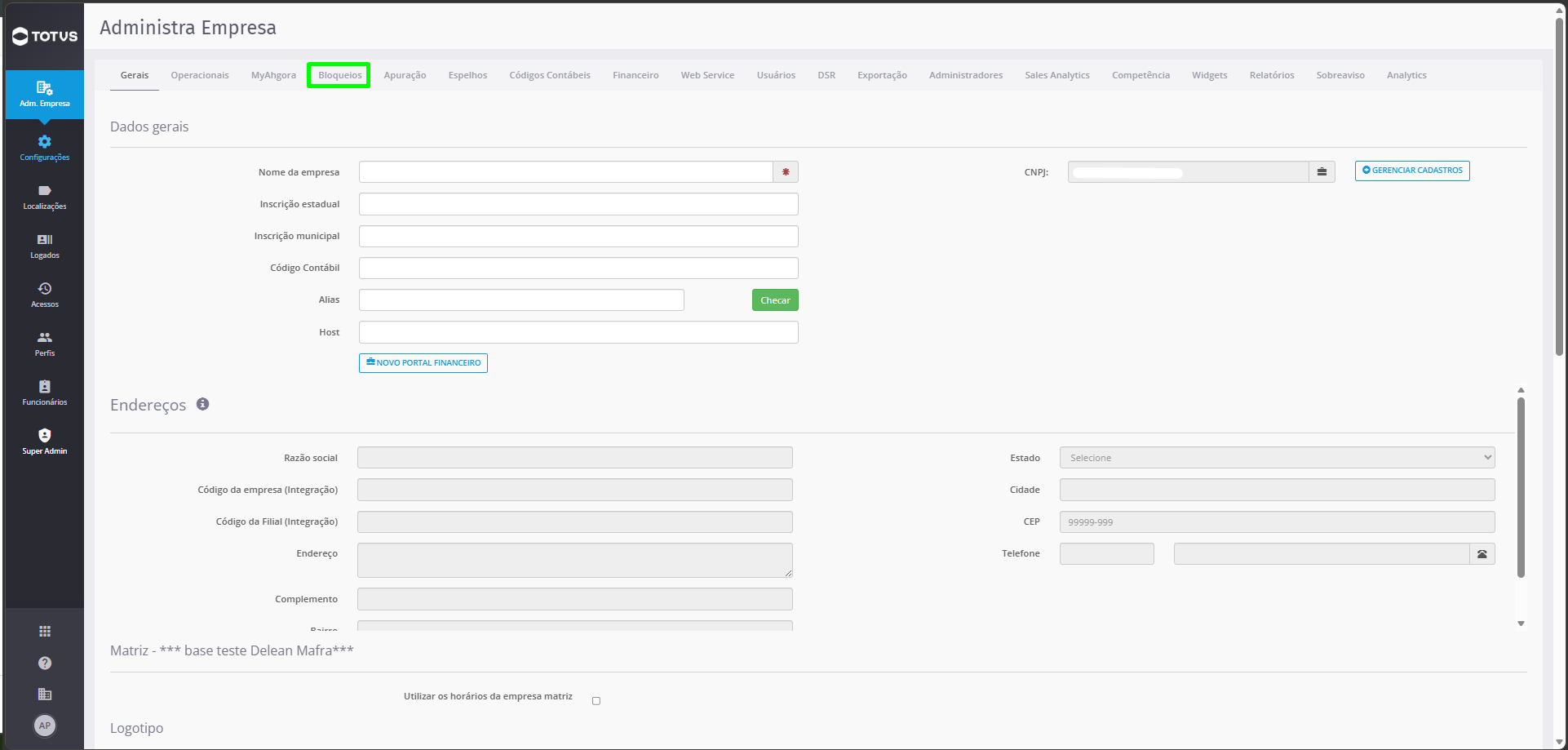Click the Alias input field
The height and width of the screenshot is (750, 1568).
click(x=521, y=300)
